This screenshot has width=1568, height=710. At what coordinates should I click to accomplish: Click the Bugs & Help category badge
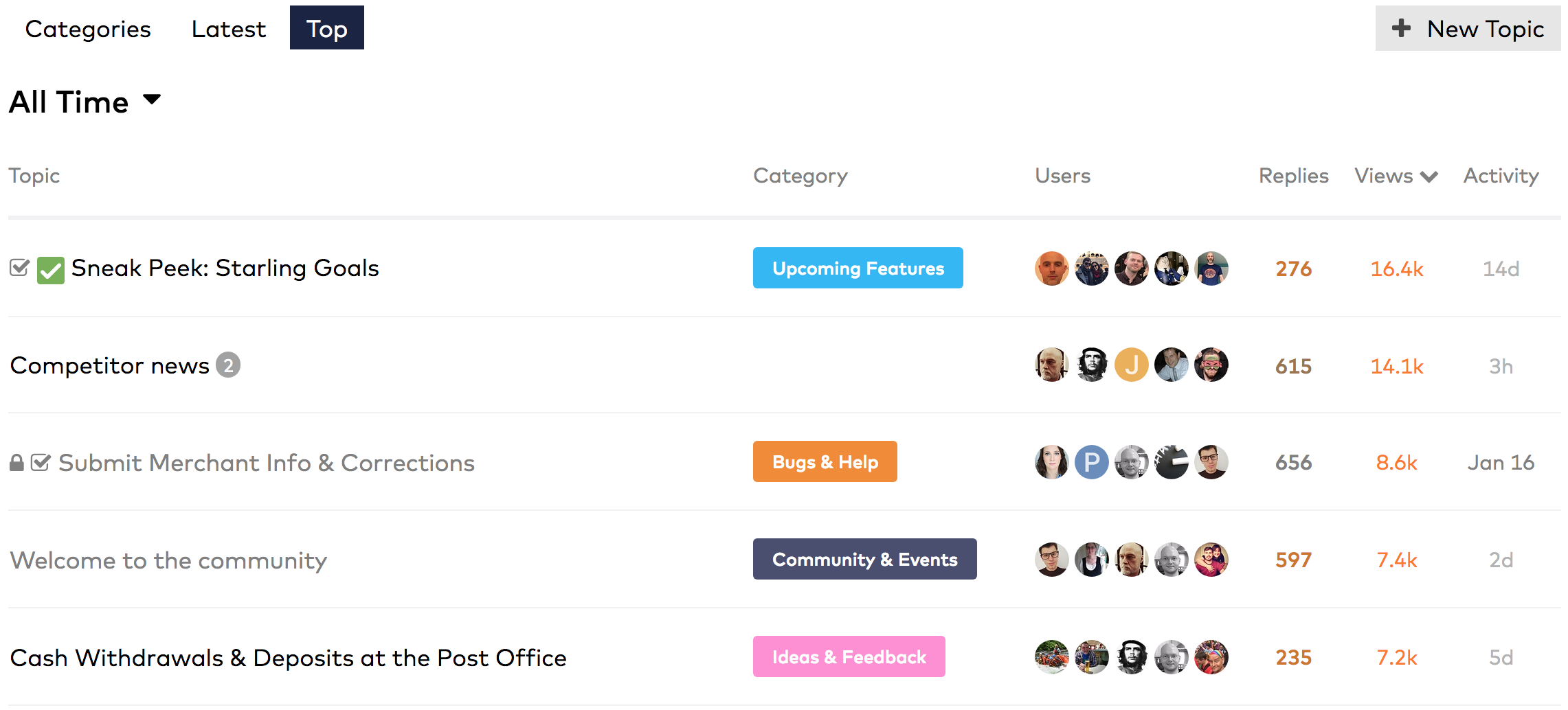[x=825, y=462]
